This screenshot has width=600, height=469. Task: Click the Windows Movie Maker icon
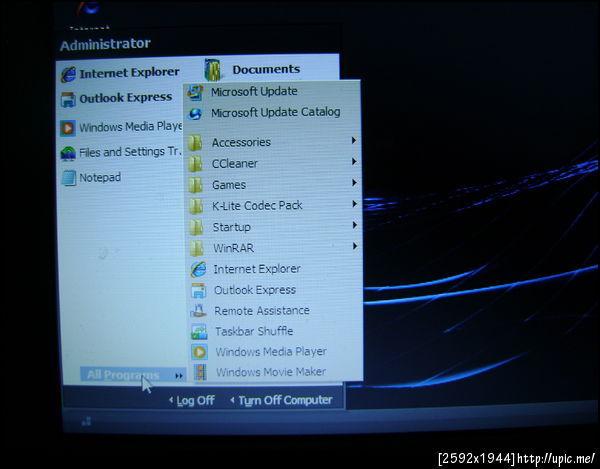click(x=200, y=372)
